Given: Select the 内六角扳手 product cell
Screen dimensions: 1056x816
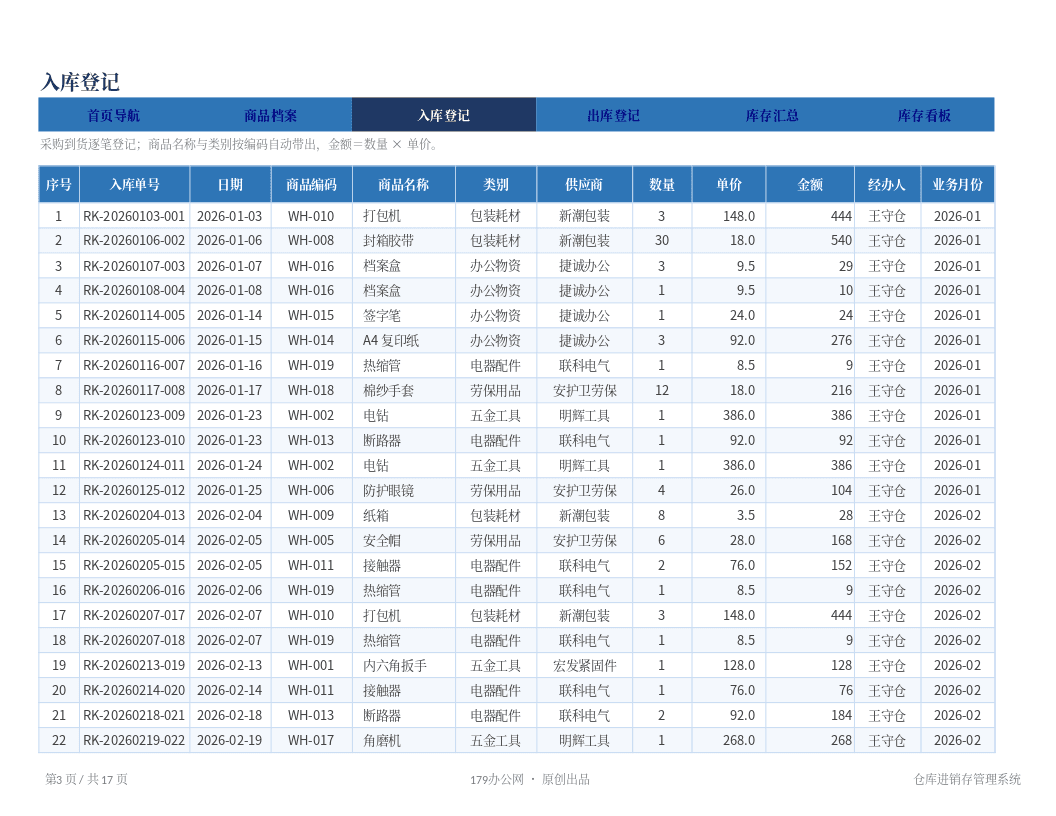Looking at the screenshot, I should (x=403, y=665).
